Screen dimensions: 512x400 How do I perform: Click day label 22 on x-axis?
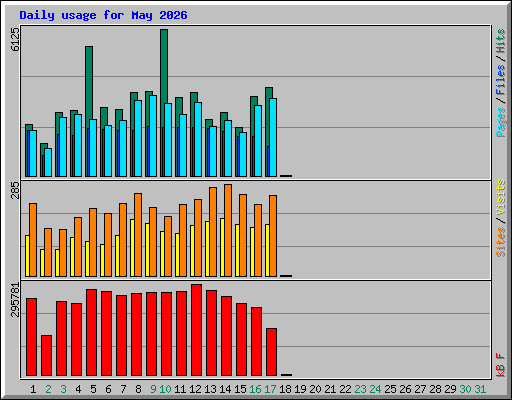point(345,389)
